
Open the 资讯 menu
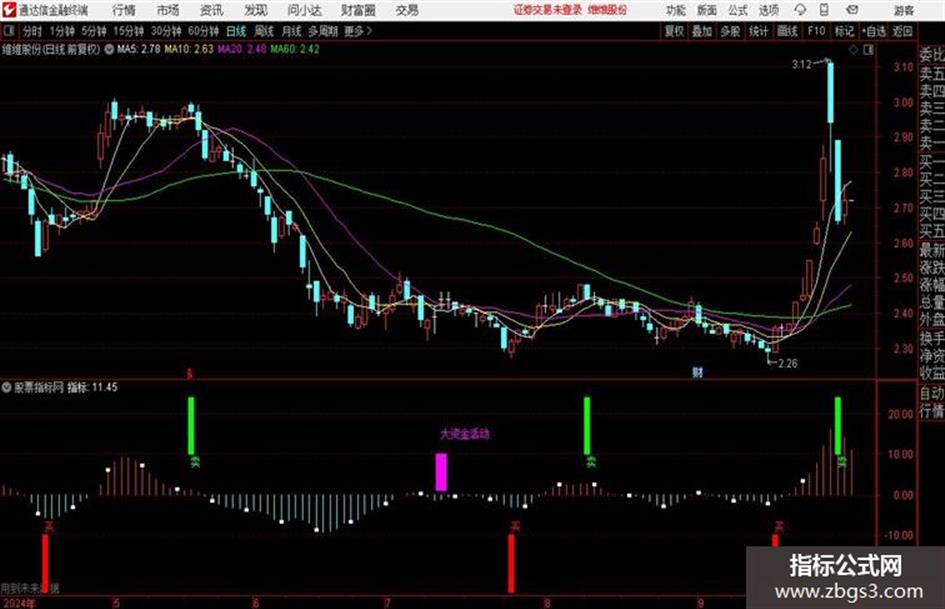[x=212, y=10]
